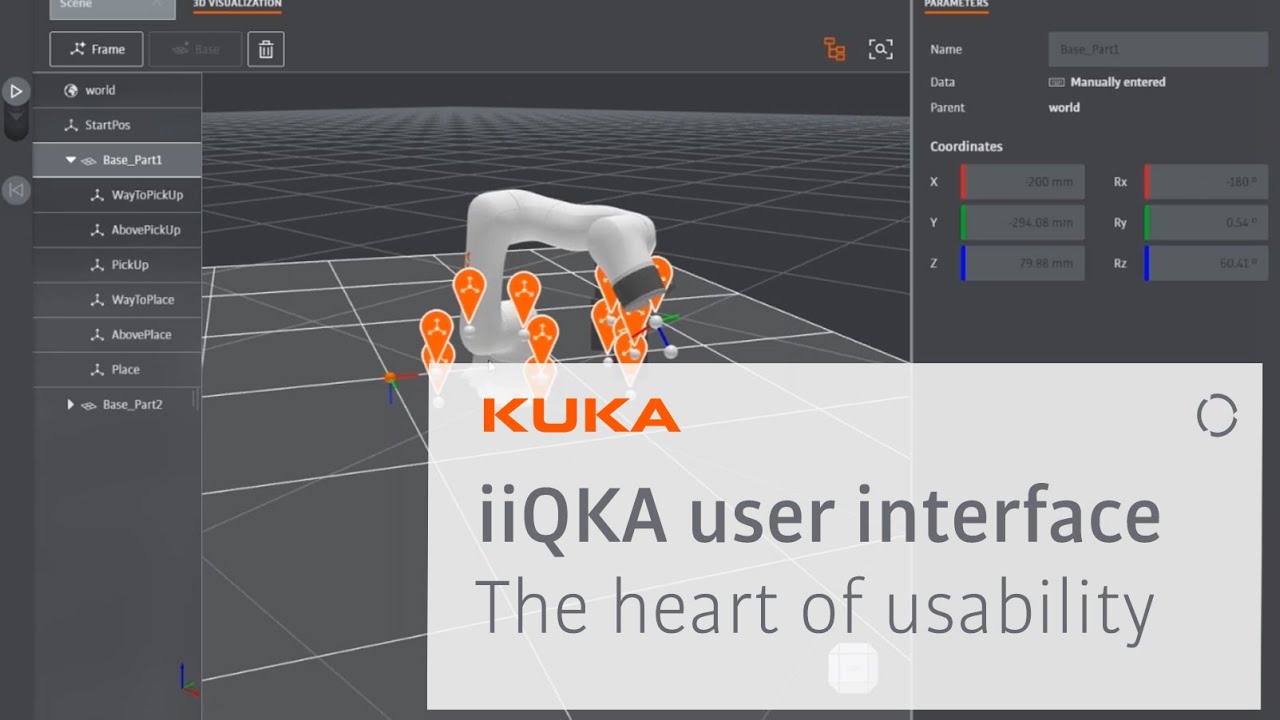This screenshot has height=720, width=1280.
Task: Click the skip-to-start button on left edge
Action: (16, 190)
